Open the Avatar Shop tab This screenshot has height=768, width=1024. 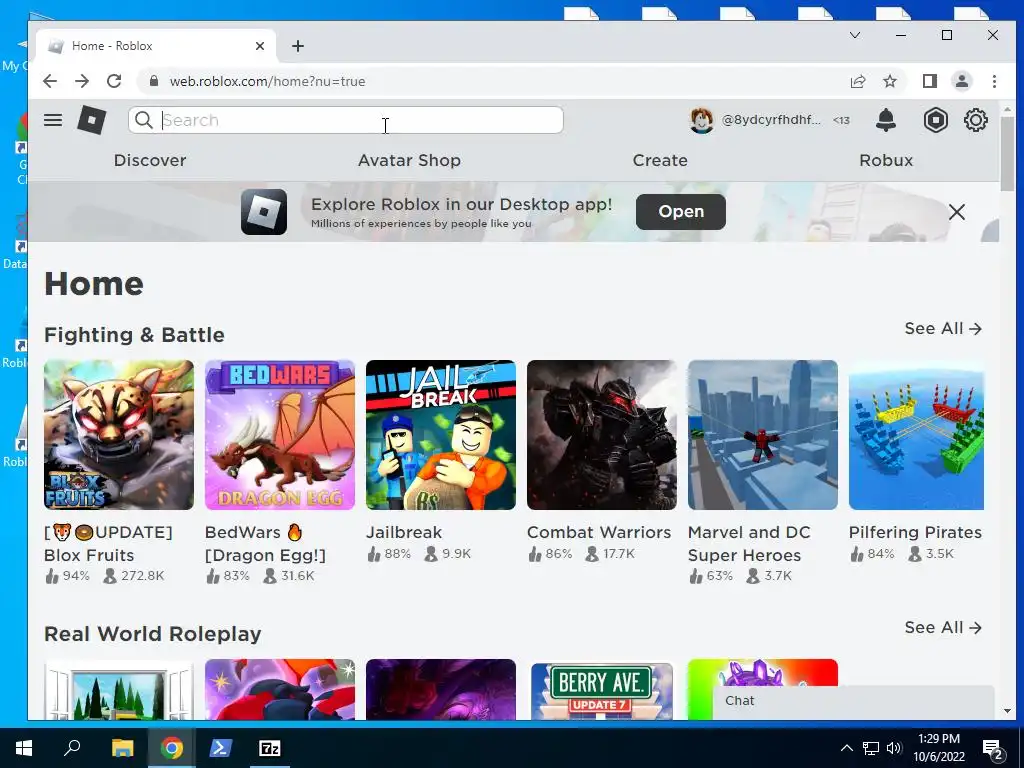(409, 160)
